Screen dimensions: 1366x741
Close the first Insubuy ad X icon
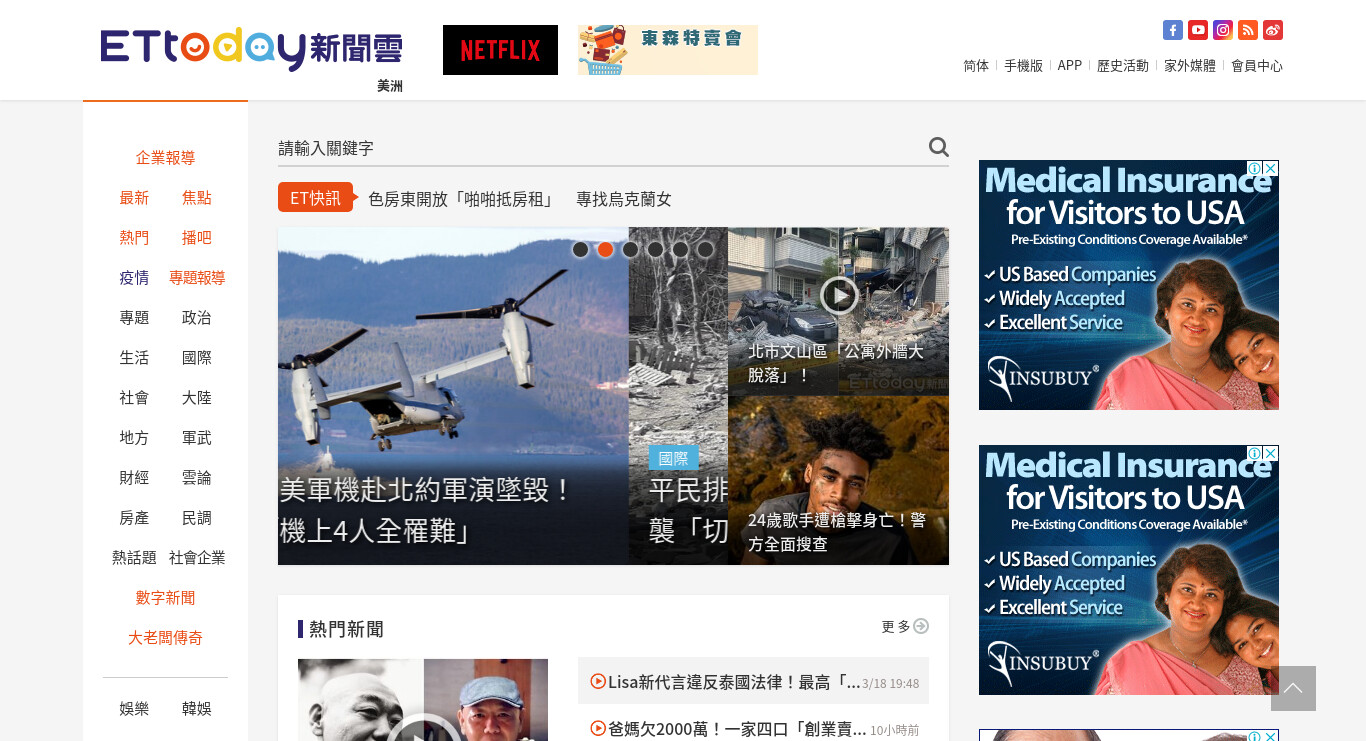tap(1271, 168)
